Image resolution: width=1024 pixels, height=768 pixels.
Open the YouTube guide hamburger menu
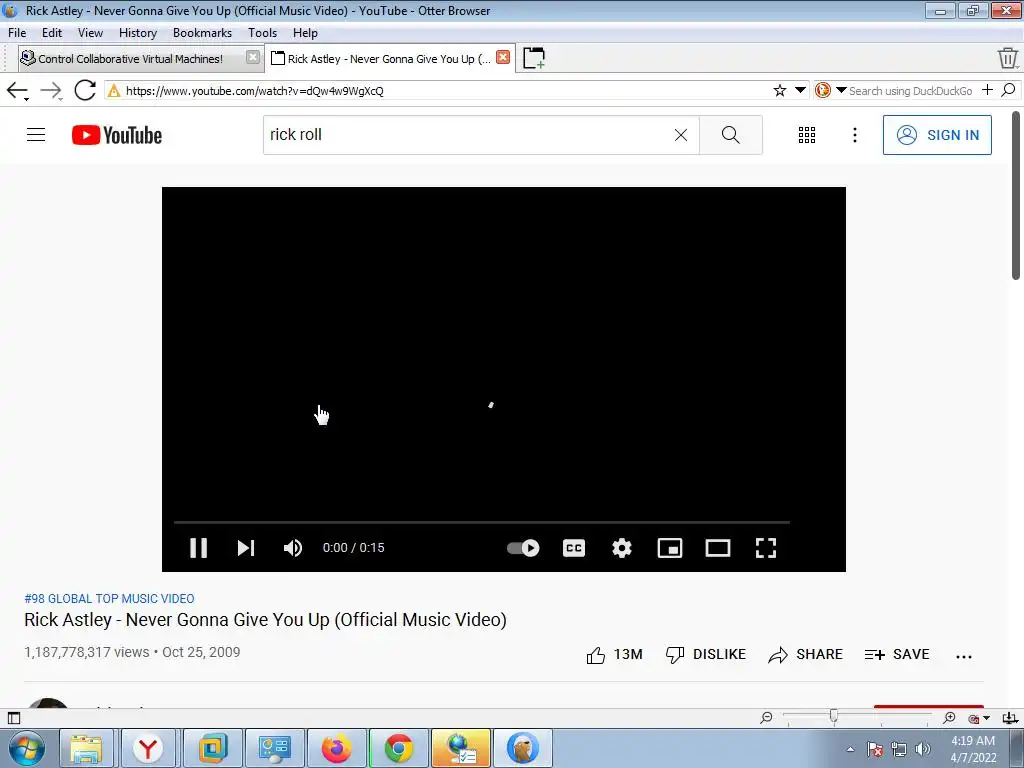[x=36, y=135]
